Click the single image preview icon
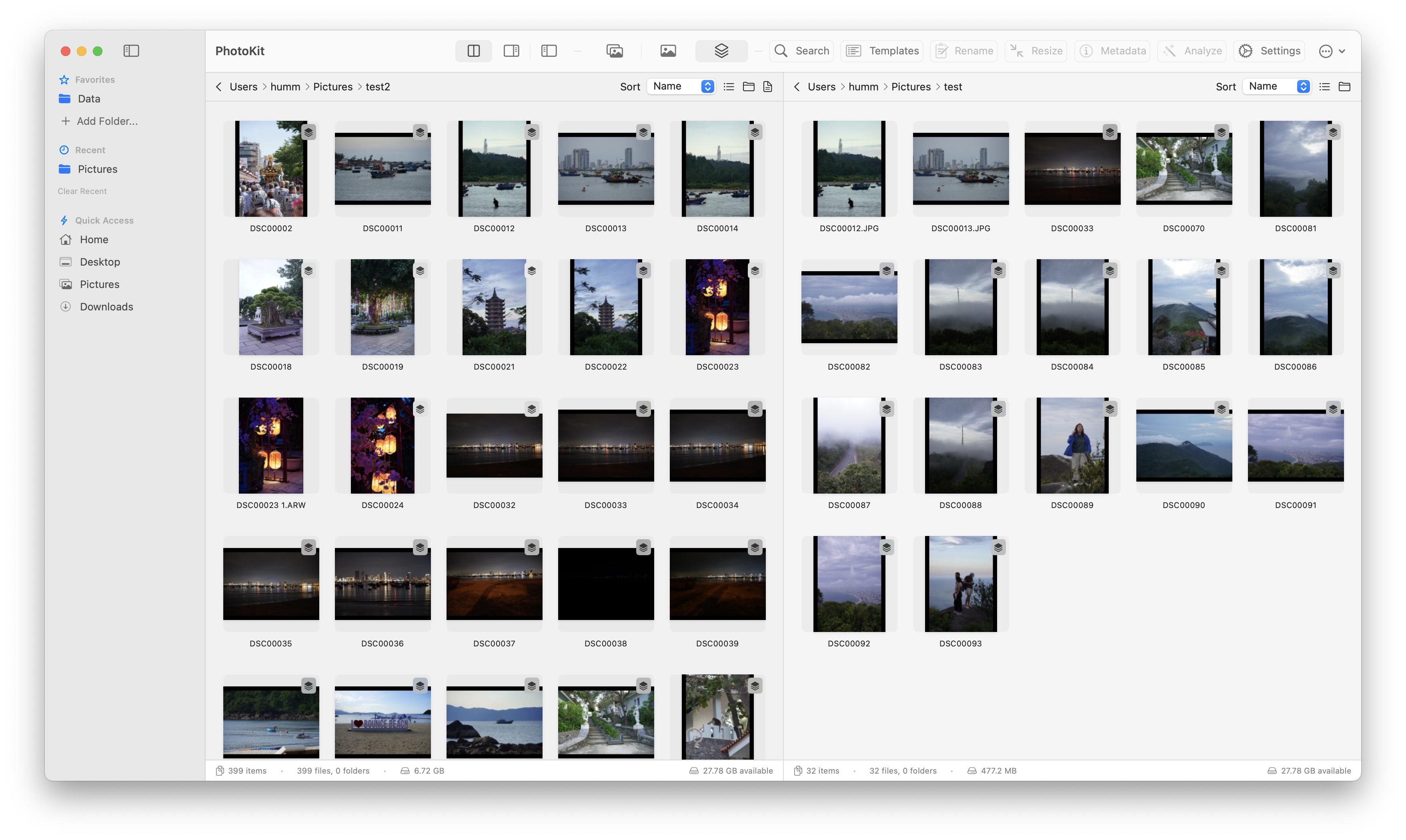 (668, 51)
